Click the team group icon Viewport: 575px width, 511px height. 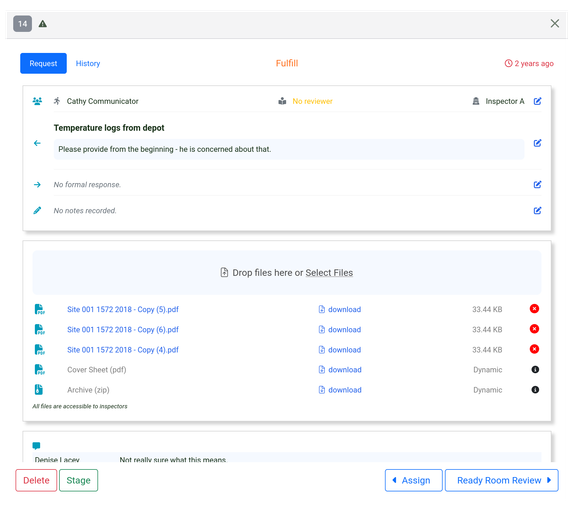(37, 101)
